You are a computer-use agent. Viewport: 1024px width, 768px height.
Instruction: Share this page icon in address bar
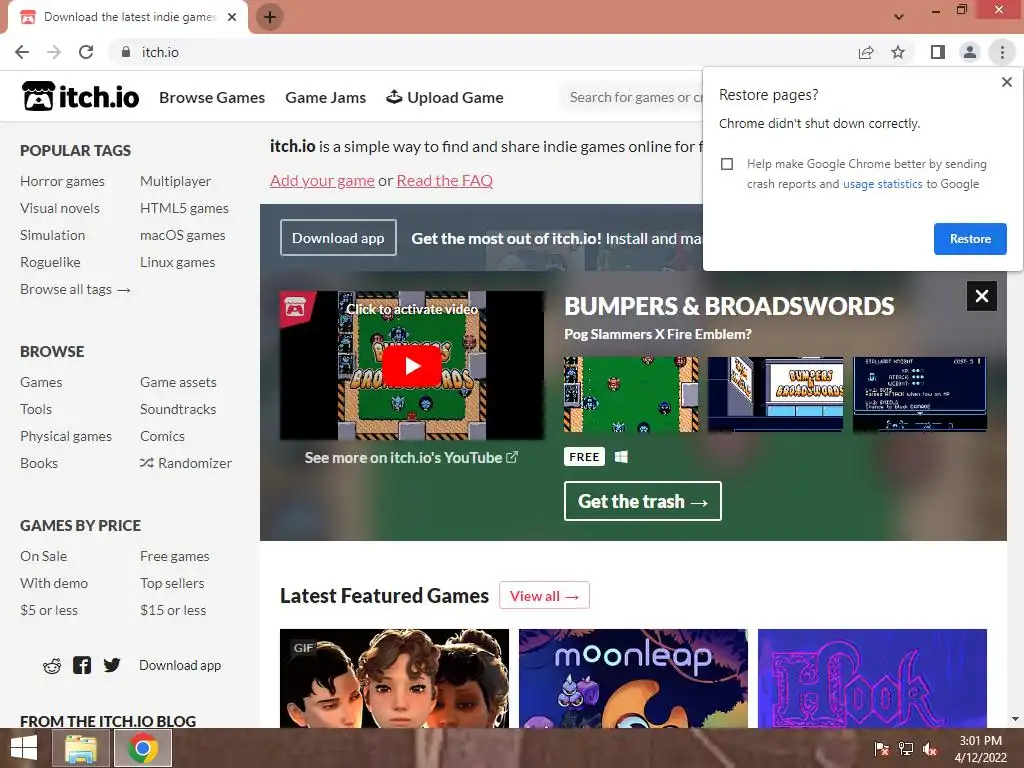[x=866, y=52]
